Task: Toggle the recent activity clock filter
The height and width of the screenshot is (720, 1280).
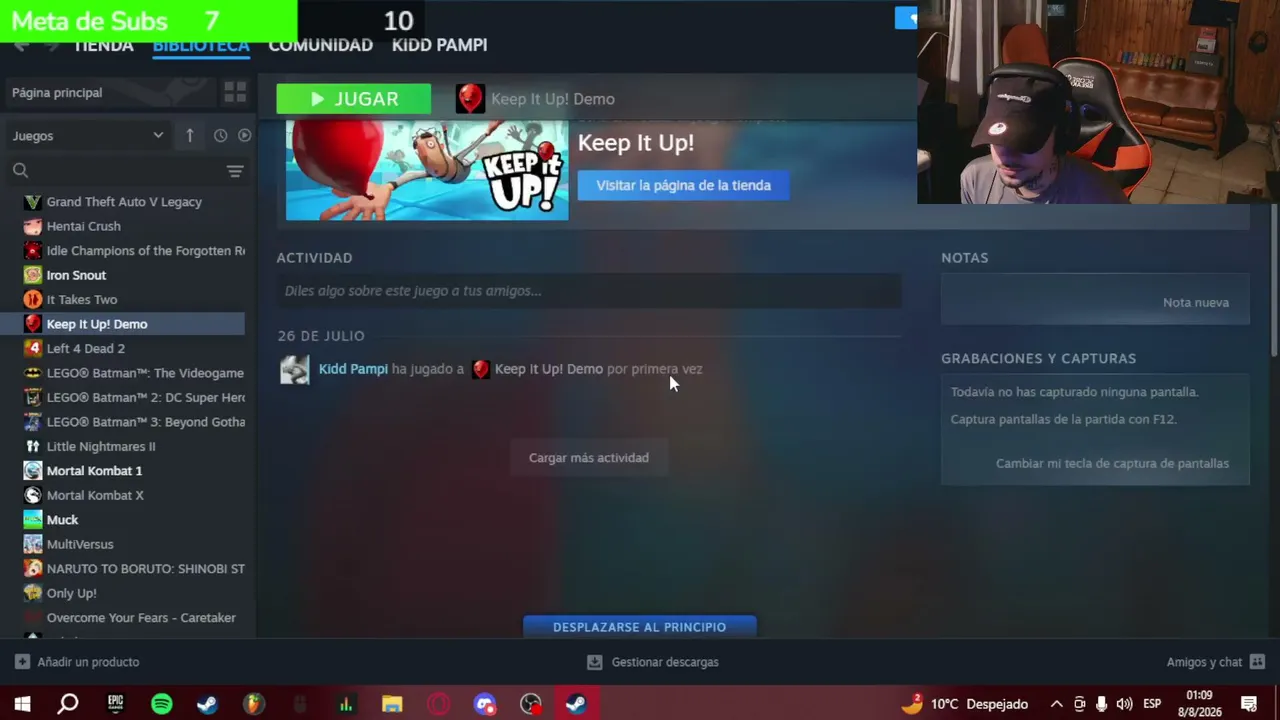Action: click(220, 135)
